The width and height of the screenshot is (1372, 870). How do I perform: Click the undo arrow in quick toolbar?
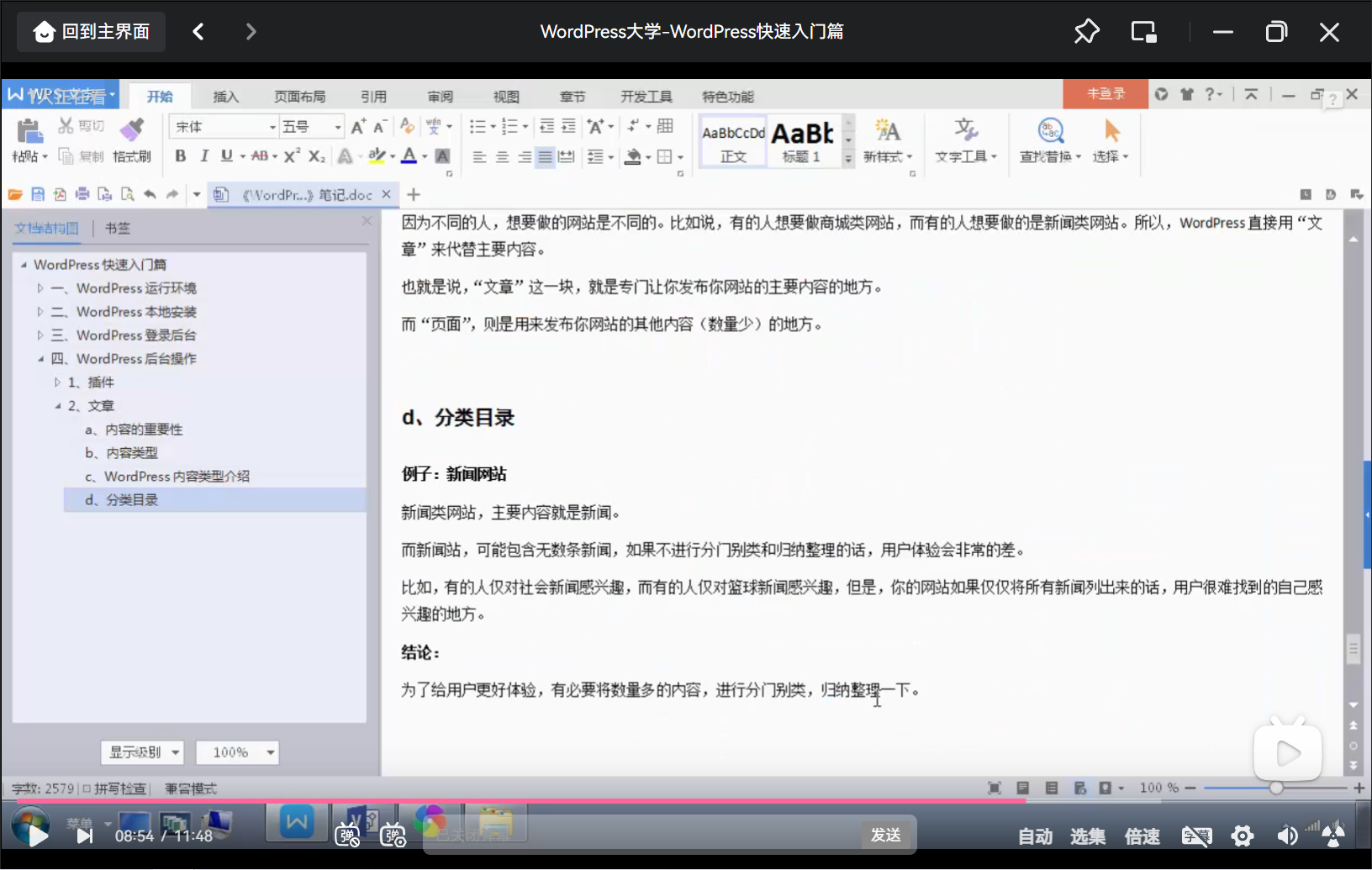150,194
